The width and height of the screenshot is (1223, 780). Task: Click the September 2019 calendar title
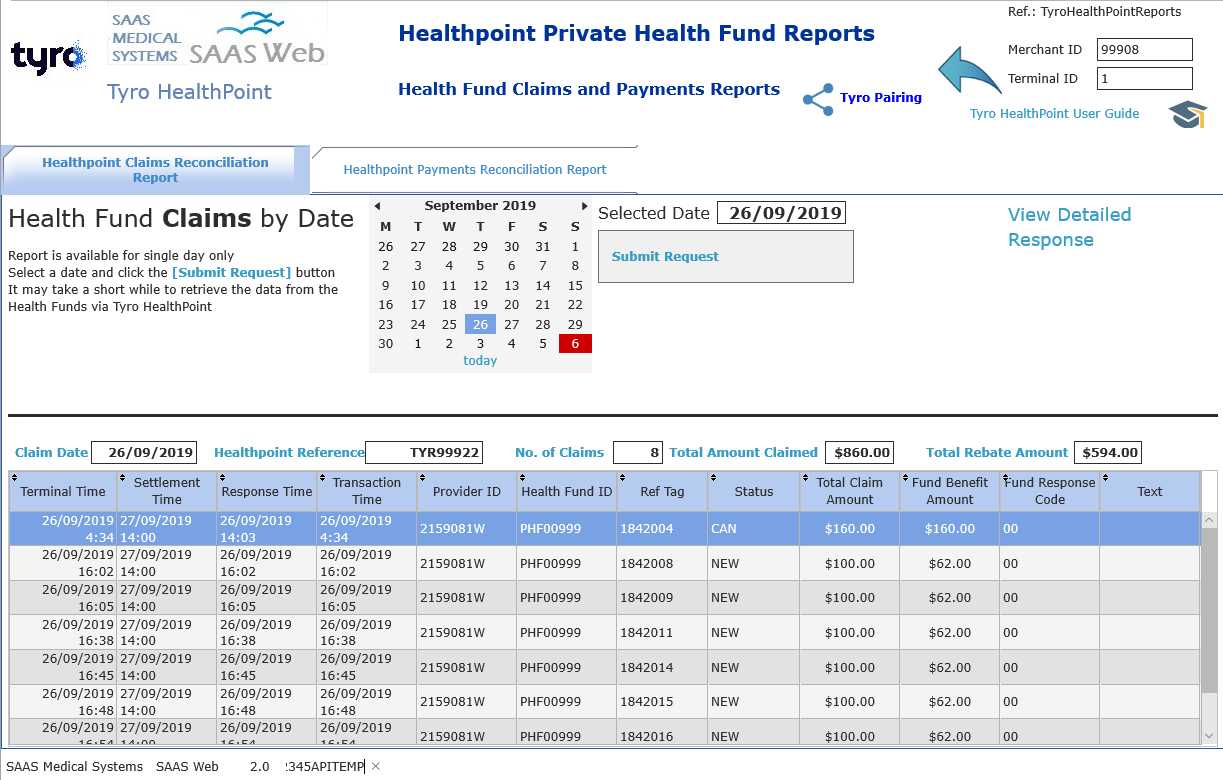pos(480,206)
